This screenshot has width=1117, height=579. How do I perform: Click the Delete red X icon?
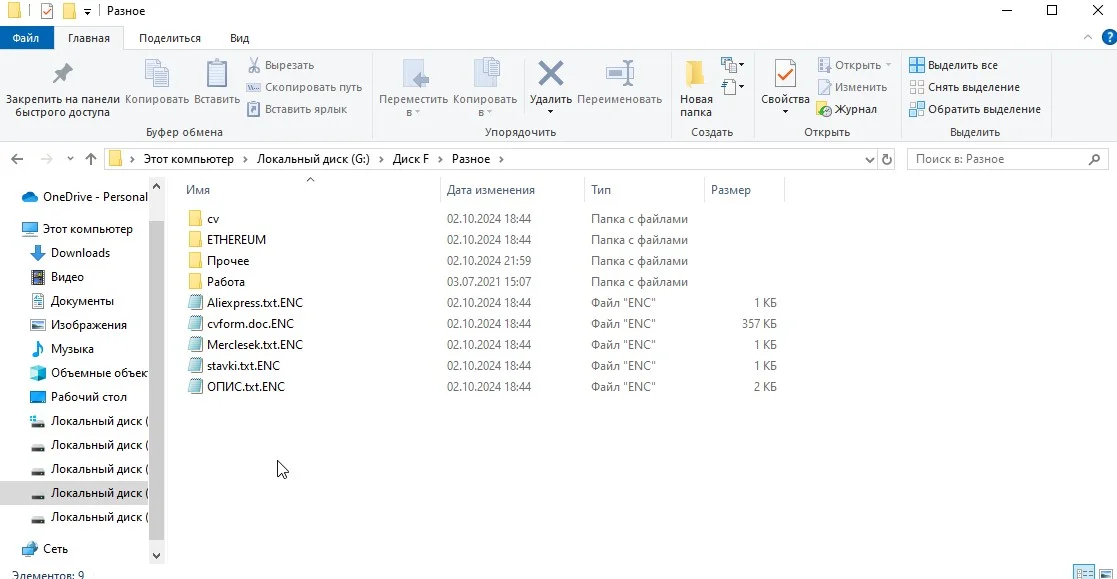550,74
